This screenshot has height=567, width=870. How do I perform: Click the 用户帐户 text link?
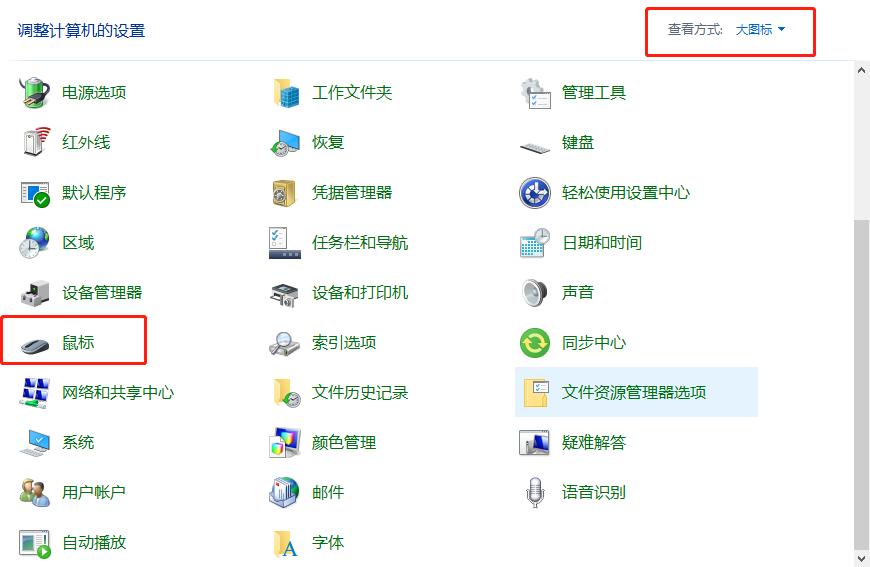(x=94, y=493)
